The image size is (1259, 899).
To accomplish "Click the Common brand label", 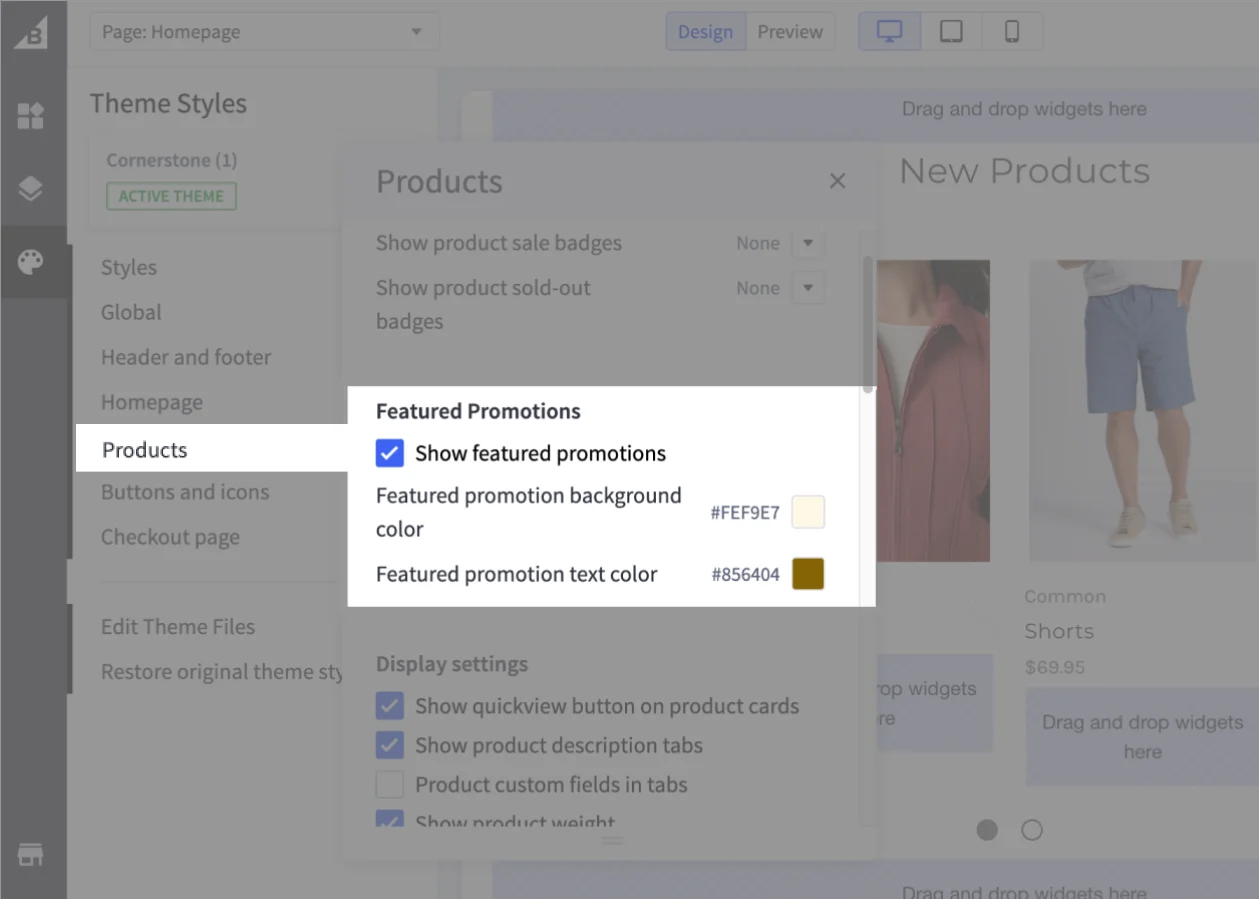I will [1065, 596].
